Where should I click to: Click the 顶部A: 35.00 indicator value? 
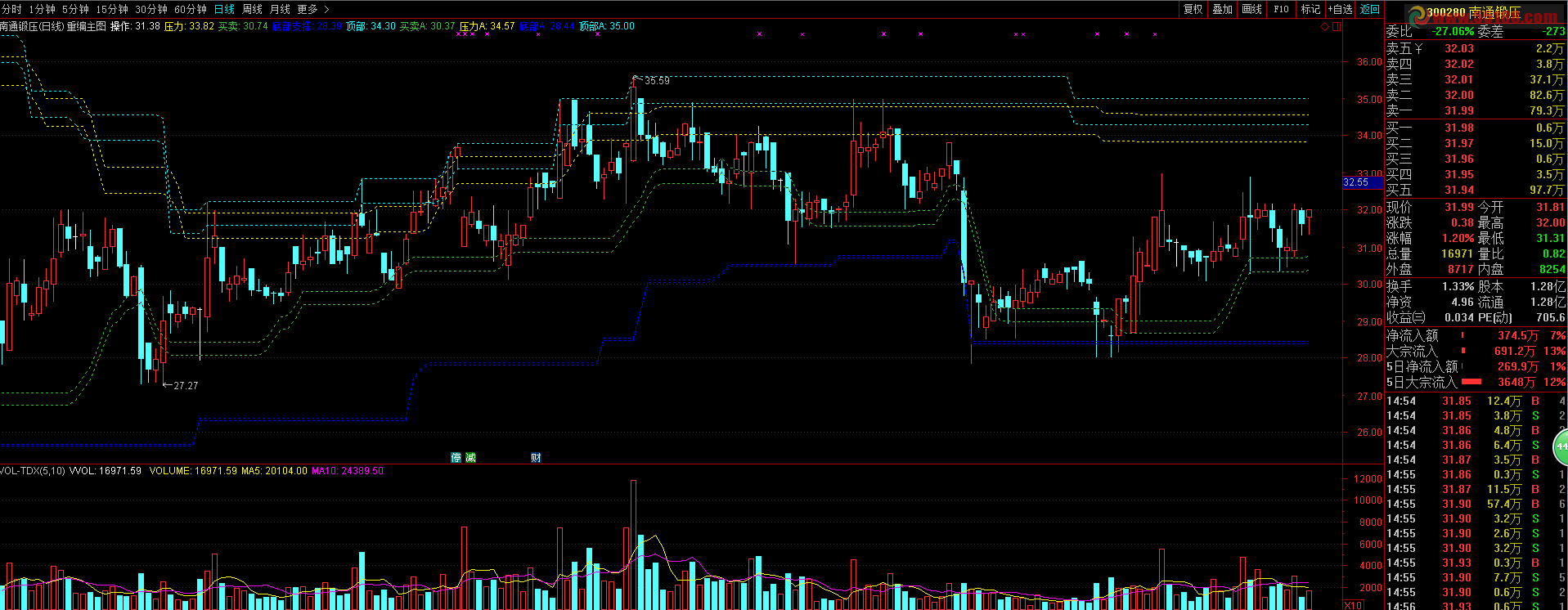click(x=606, y=26)
